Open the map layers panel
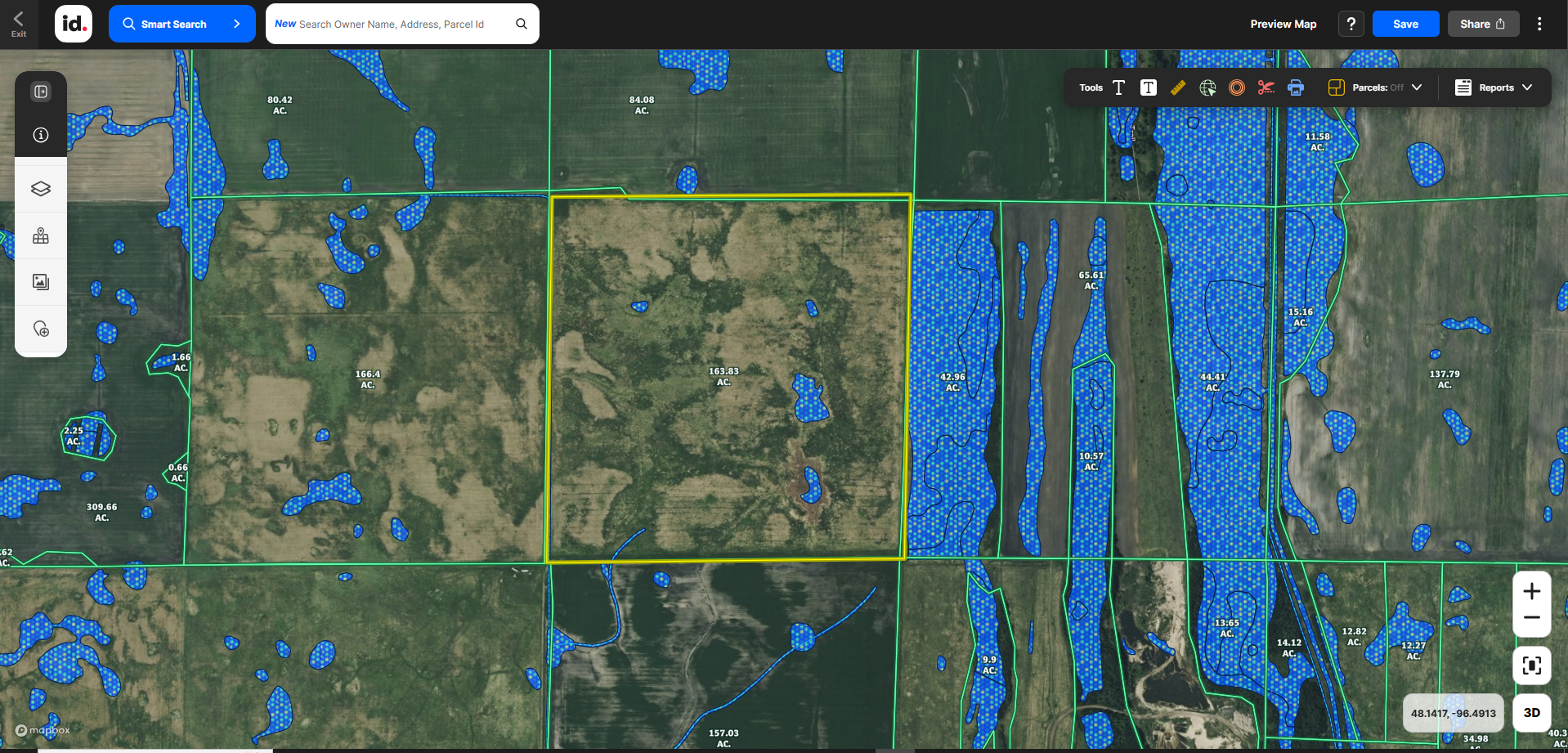The height and width of the screenshot is (753, 1568). (41, 189)
